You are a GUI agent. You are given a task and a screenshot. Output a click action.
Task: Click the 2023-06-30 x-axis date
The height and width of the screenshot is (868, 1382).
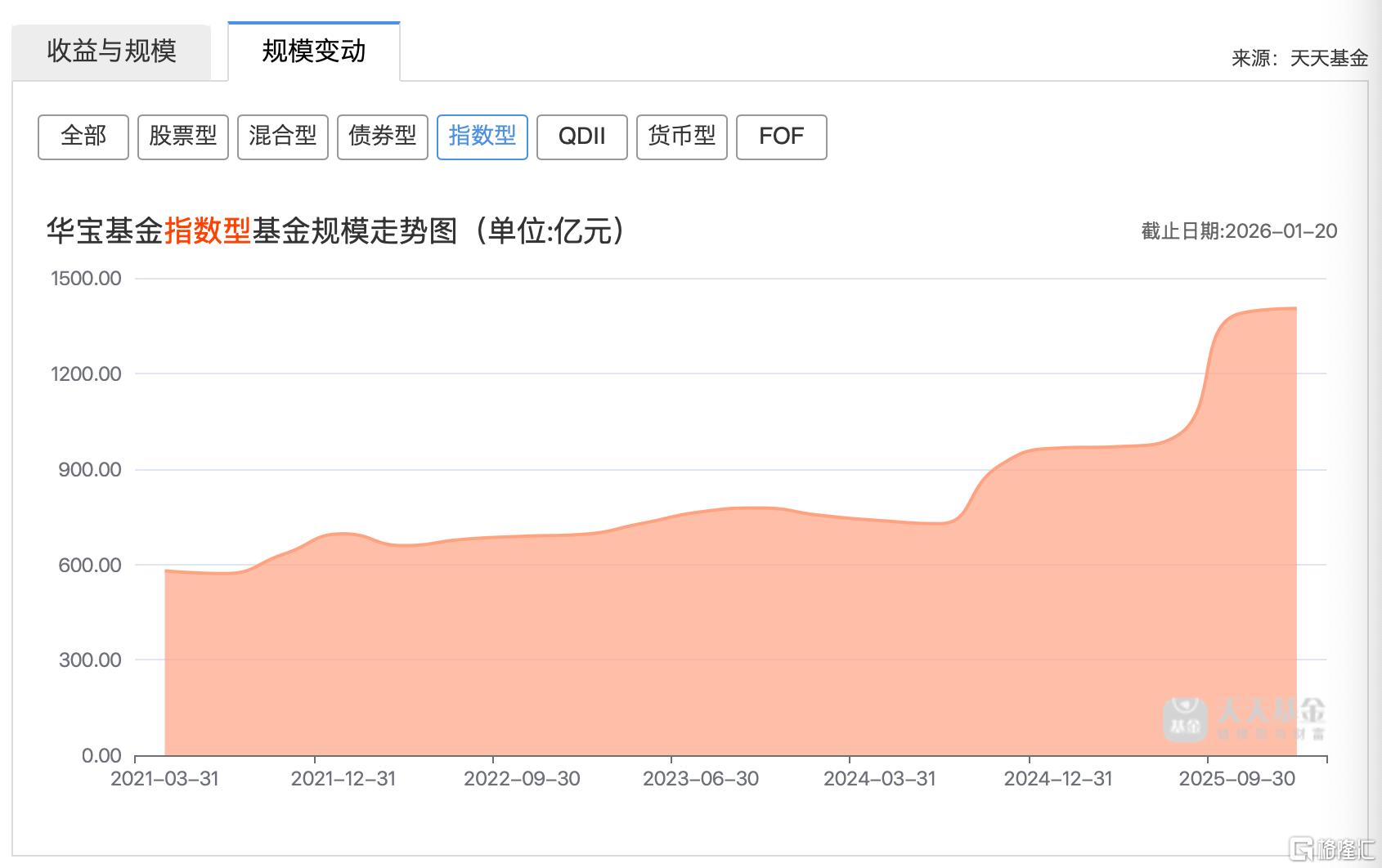pyautogui.click(x=701, y=779)
